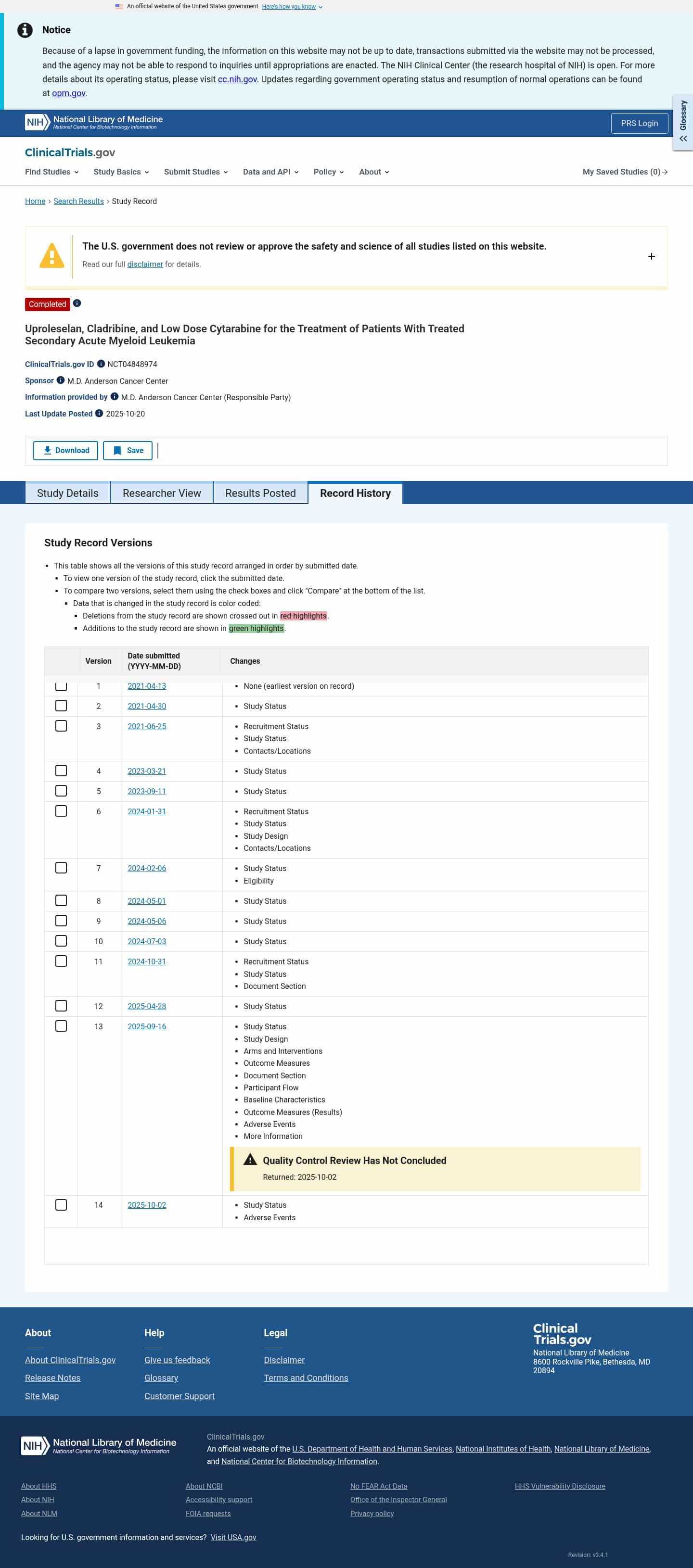Open the Glossary side panel
Image resolution: width=693 pixels, height=1568 pixels.
pos(682,122)
